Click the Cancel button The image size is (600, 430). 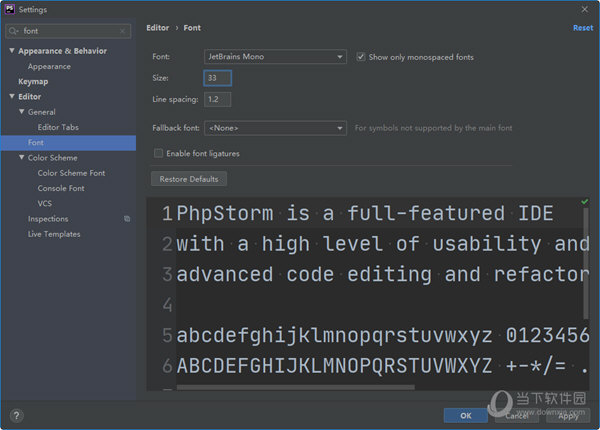point(517,415)
